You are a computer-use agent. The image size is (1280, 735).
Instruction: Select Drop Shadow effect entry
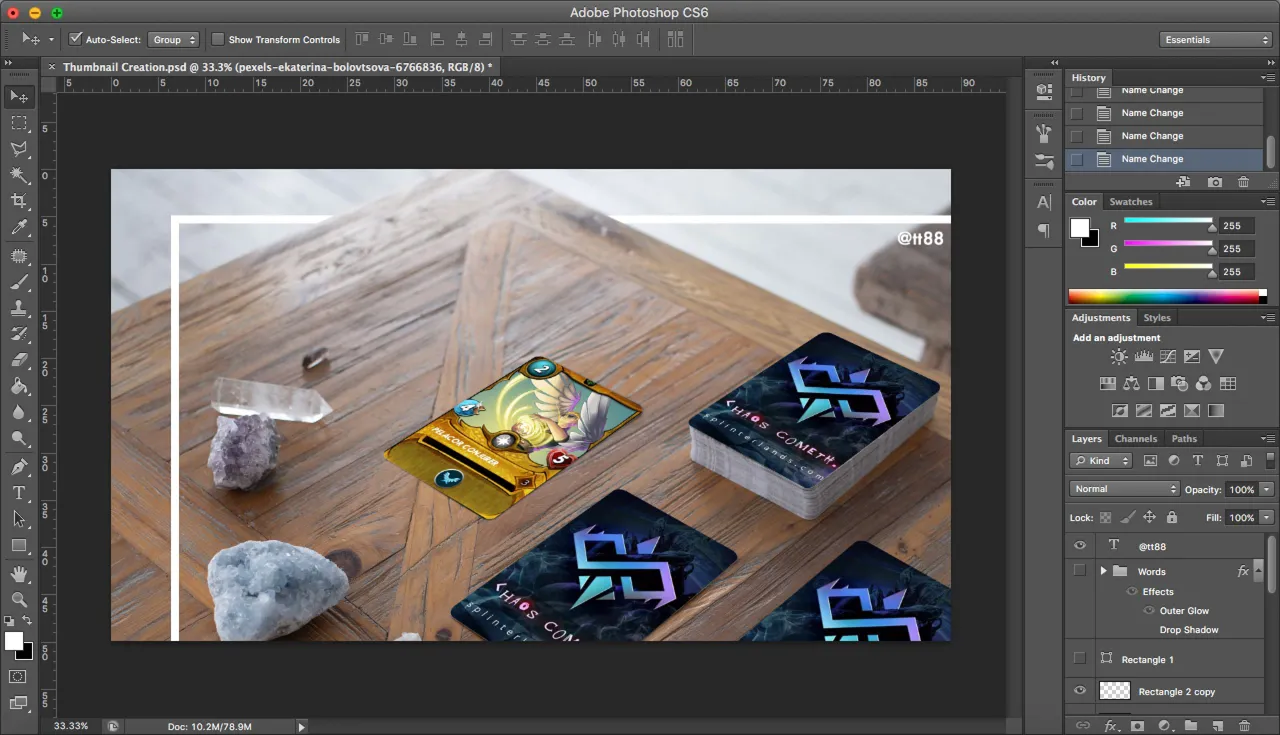coord(1189,630)
